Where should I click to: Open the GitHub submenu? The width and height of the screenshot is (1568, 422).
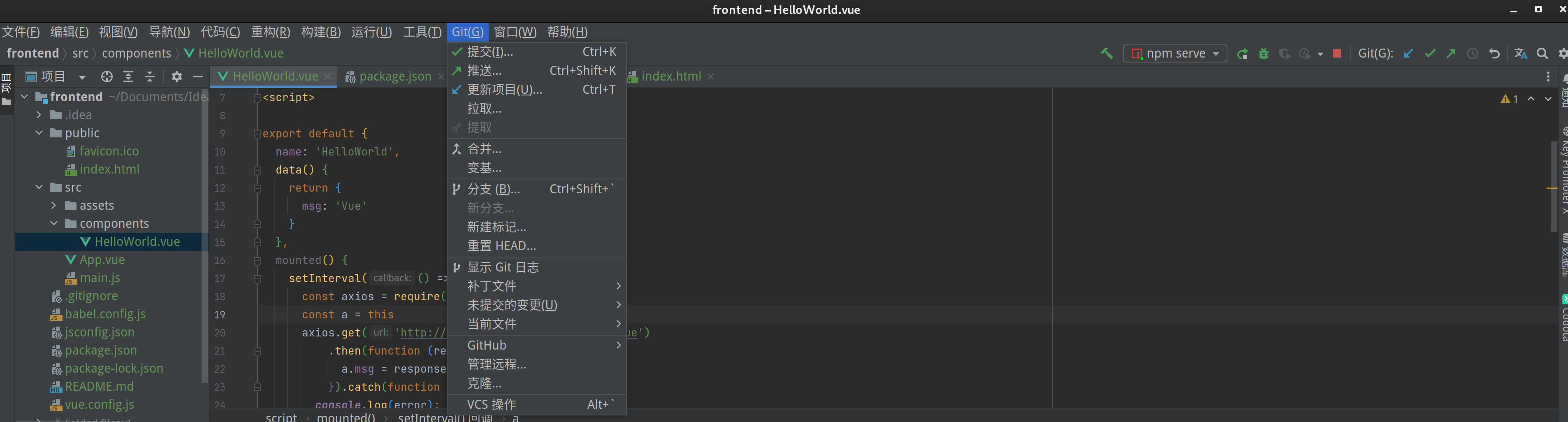(x=537, y=345)
